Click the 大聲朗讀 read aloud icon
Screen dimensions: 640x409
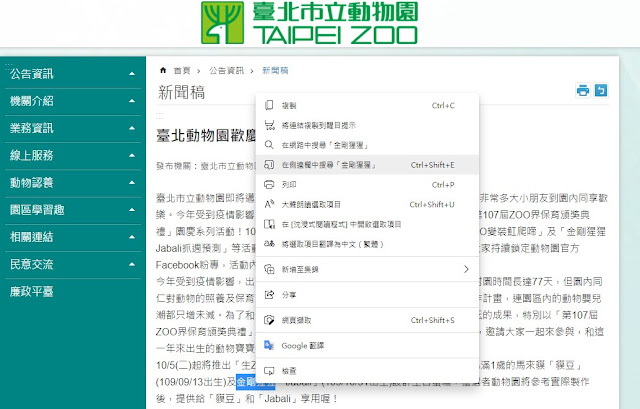pyautogui.click(x=269, y=204)
